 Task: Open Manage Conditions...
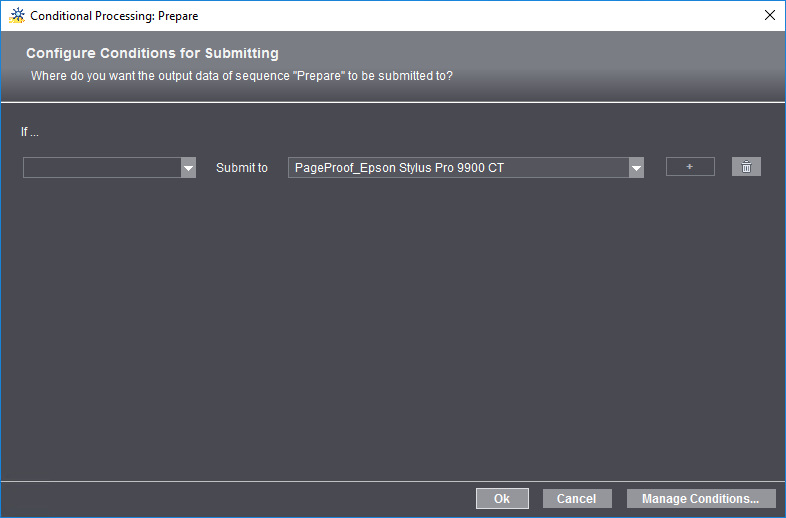[x=701, y=498]
